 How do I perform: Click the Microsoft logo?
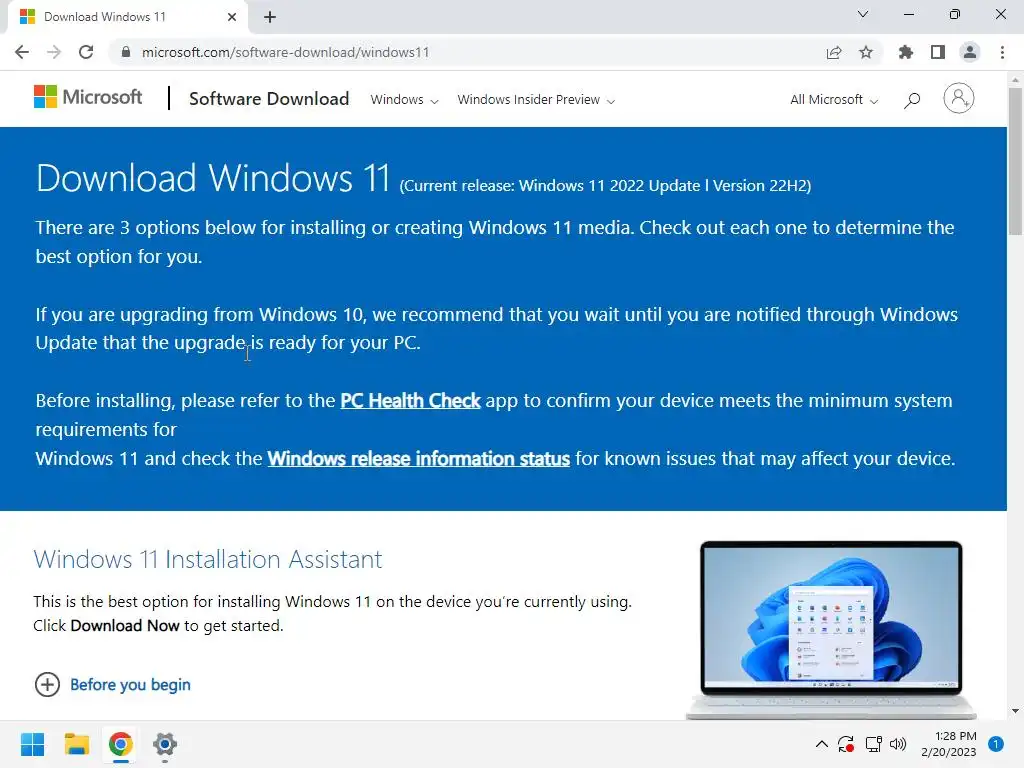(88, 97)
